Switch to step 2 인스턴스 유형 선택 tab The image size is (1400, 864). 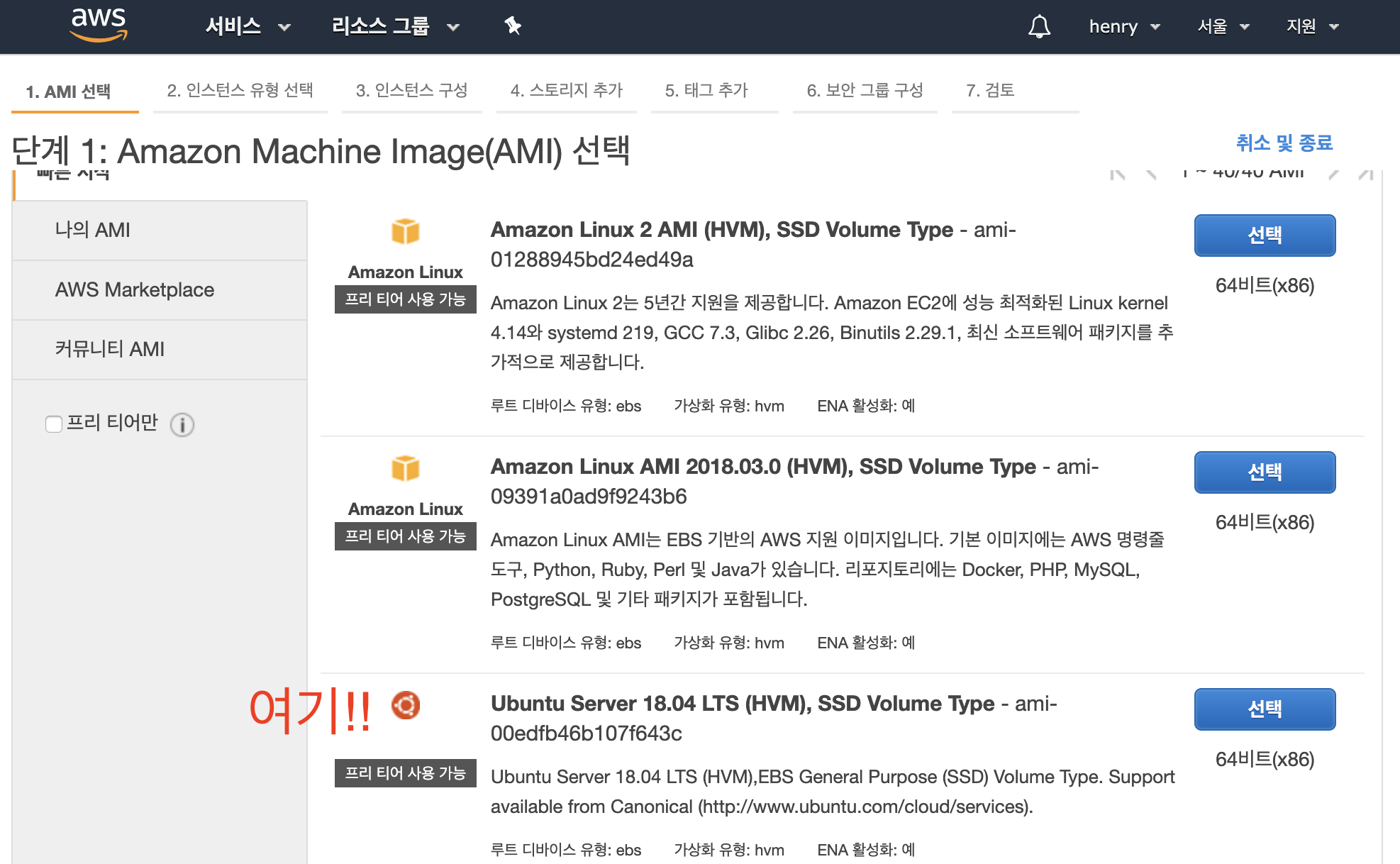240,91
